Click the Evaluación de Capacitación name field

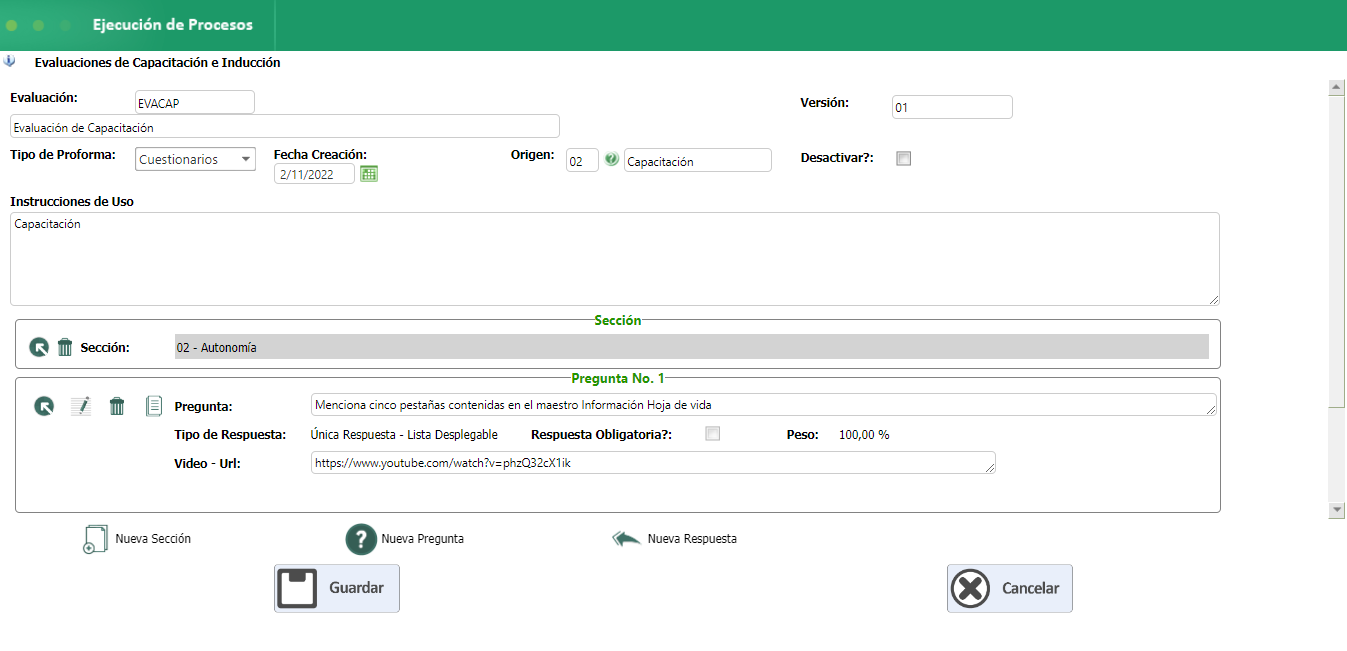pyautogui.click(x=285, y=126)
